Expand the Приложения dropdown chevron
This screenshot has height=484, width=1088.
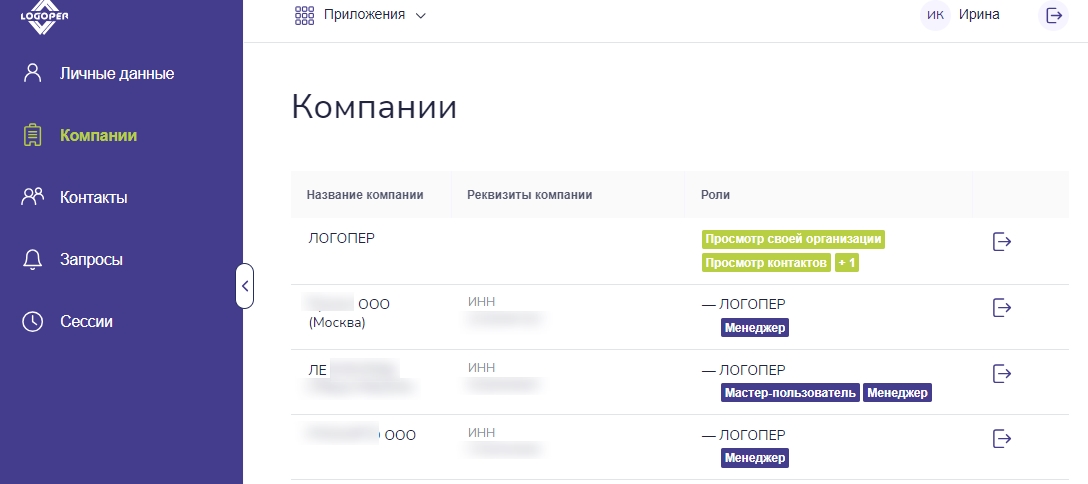420,15
